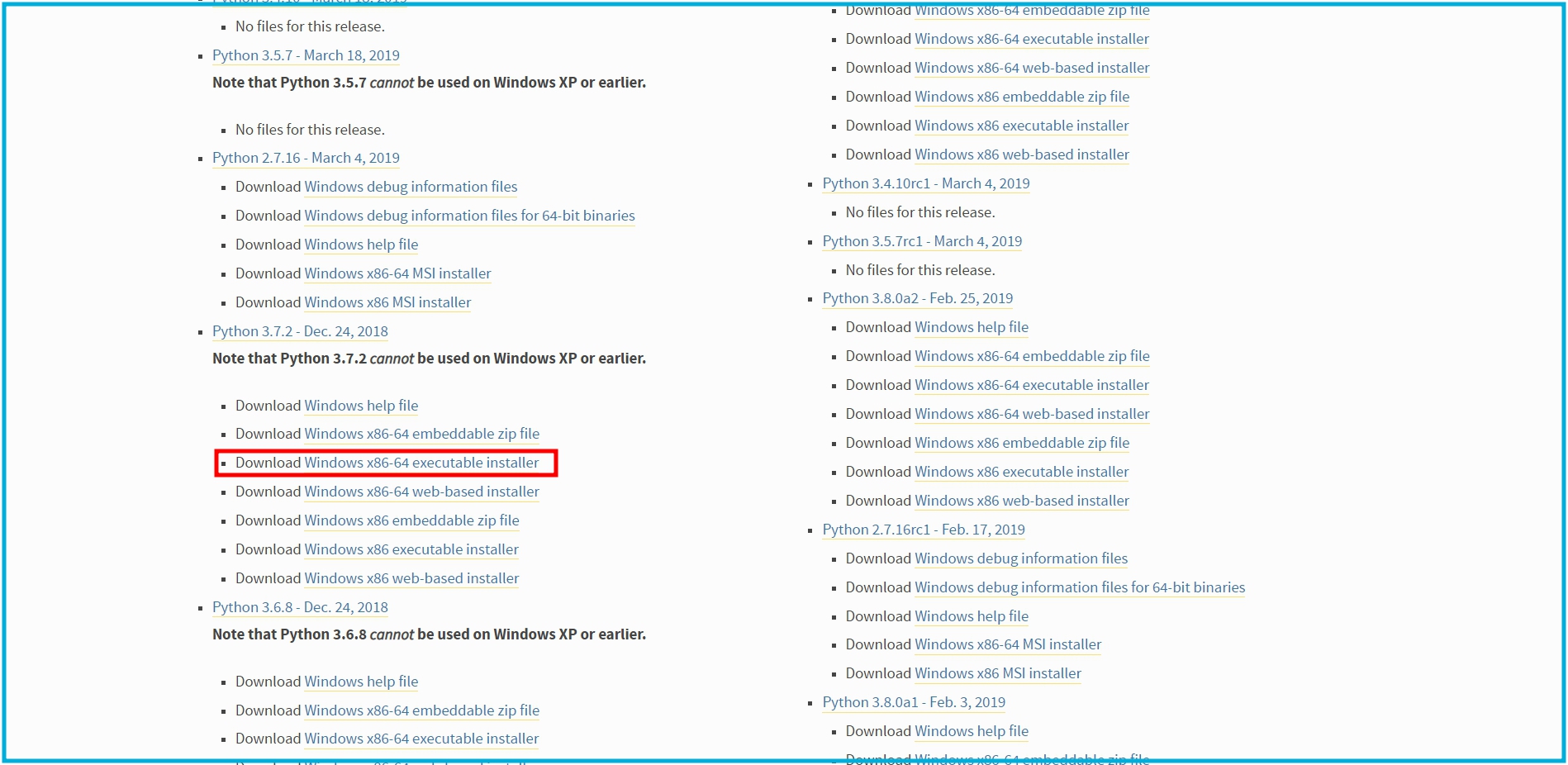Download Windows x86 MSI installer for Python 2.7.16
The image size is (1568, 765).
pos(387,302)
